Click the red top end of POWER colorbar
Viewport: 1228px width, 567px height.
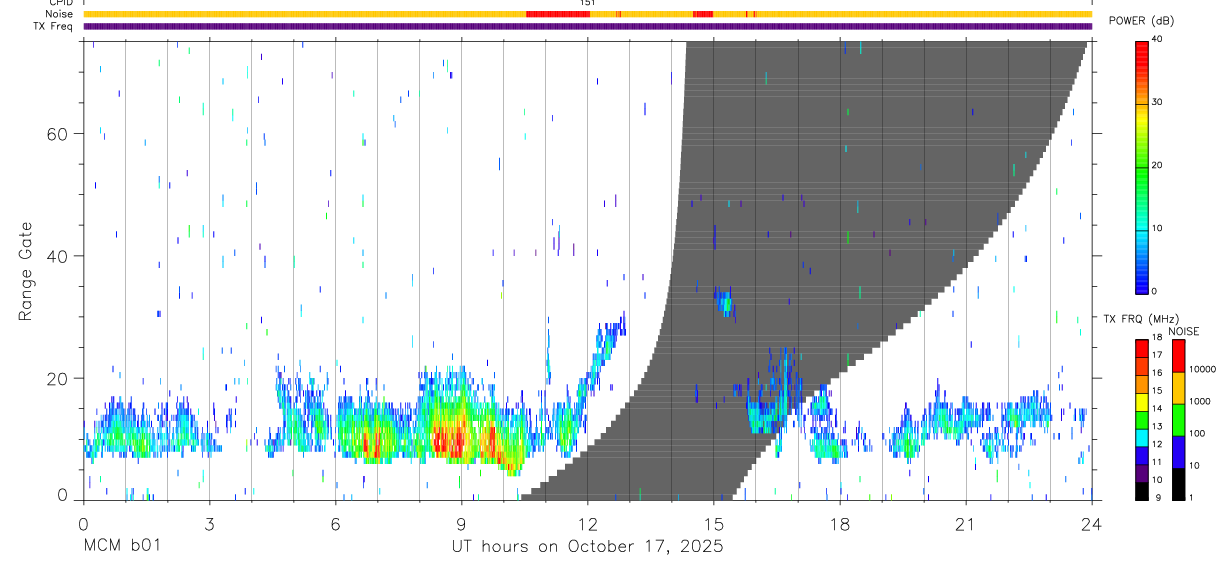(1142, 50)
